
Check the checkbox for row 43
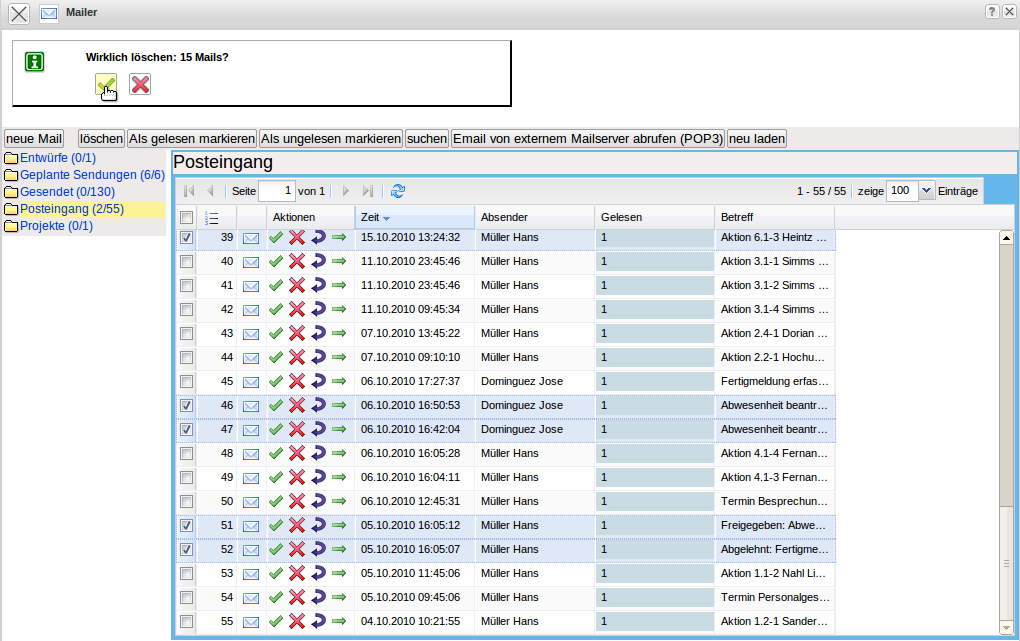[186, 333]
